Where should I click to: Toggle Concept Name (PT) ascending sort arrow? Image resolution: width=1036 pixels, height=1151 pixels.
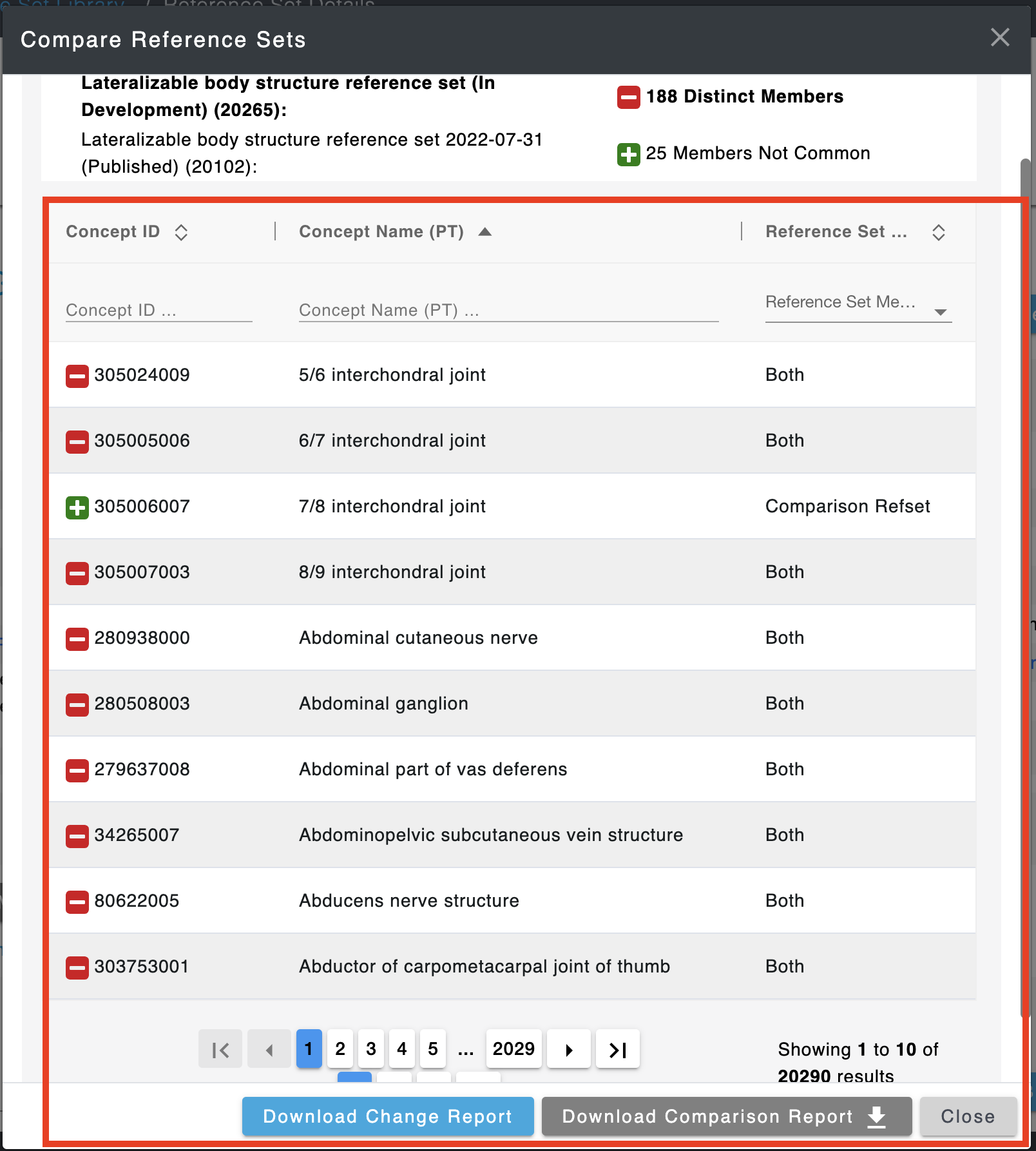click(484, 232)
